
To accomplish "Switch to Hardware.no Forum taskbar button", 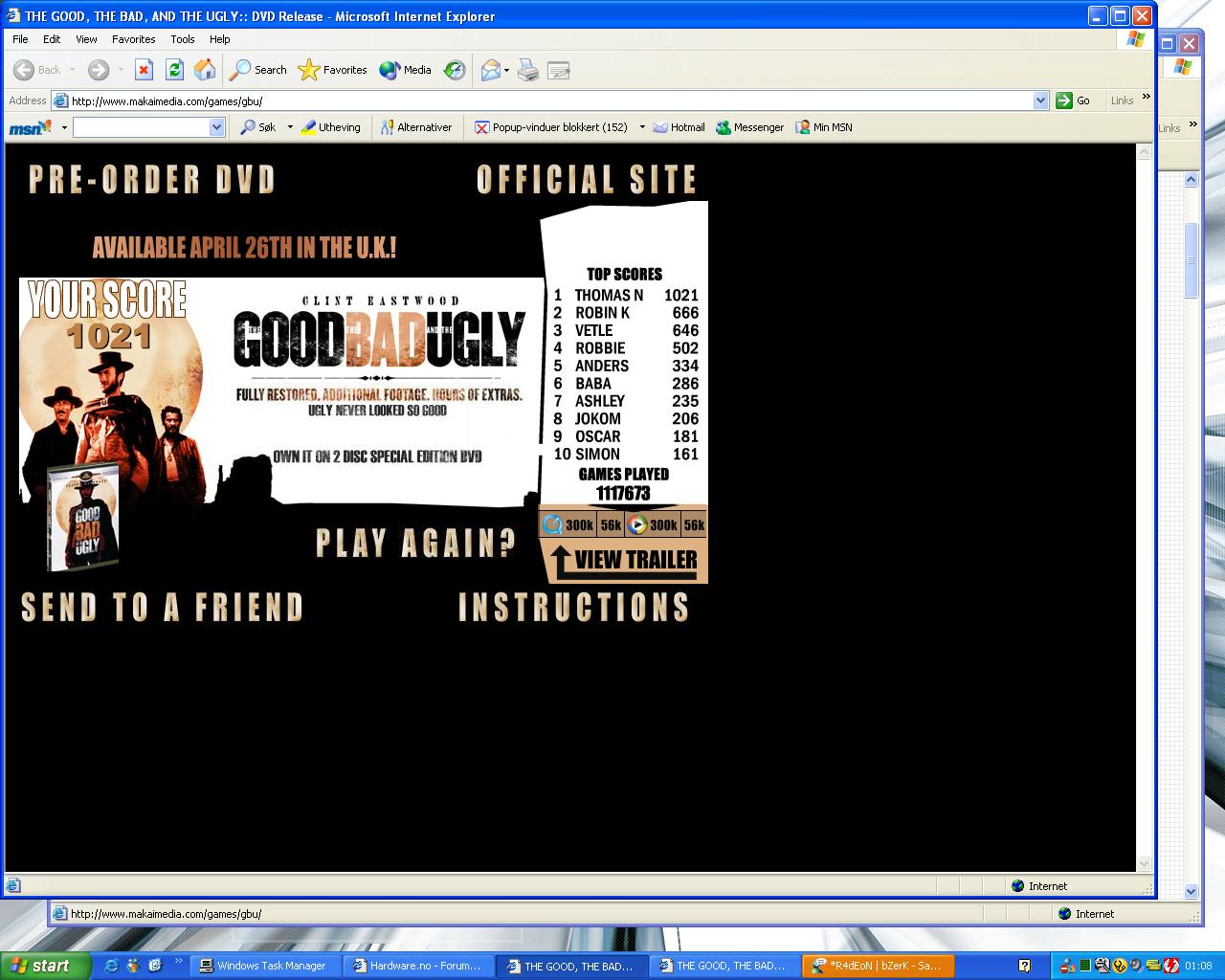I will tap(419, 966).
